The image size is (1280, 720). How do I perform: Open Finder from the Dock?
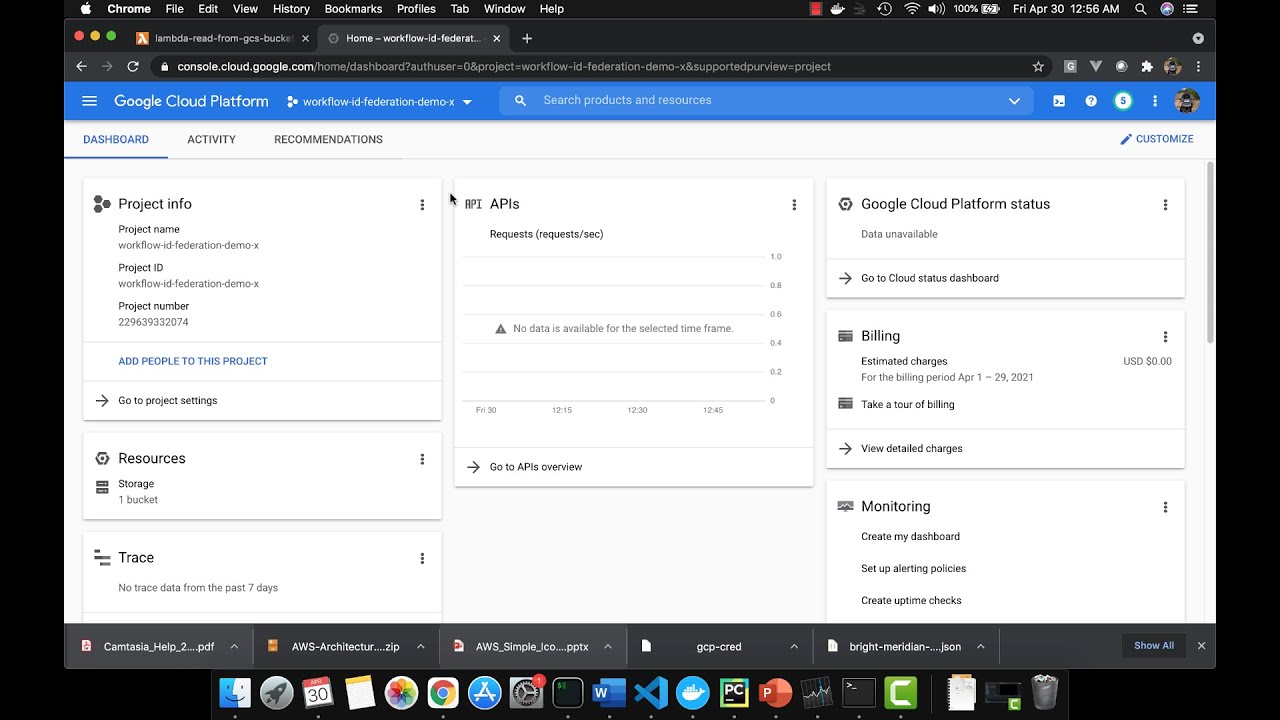pyautogui.click(x=235, y=692)
